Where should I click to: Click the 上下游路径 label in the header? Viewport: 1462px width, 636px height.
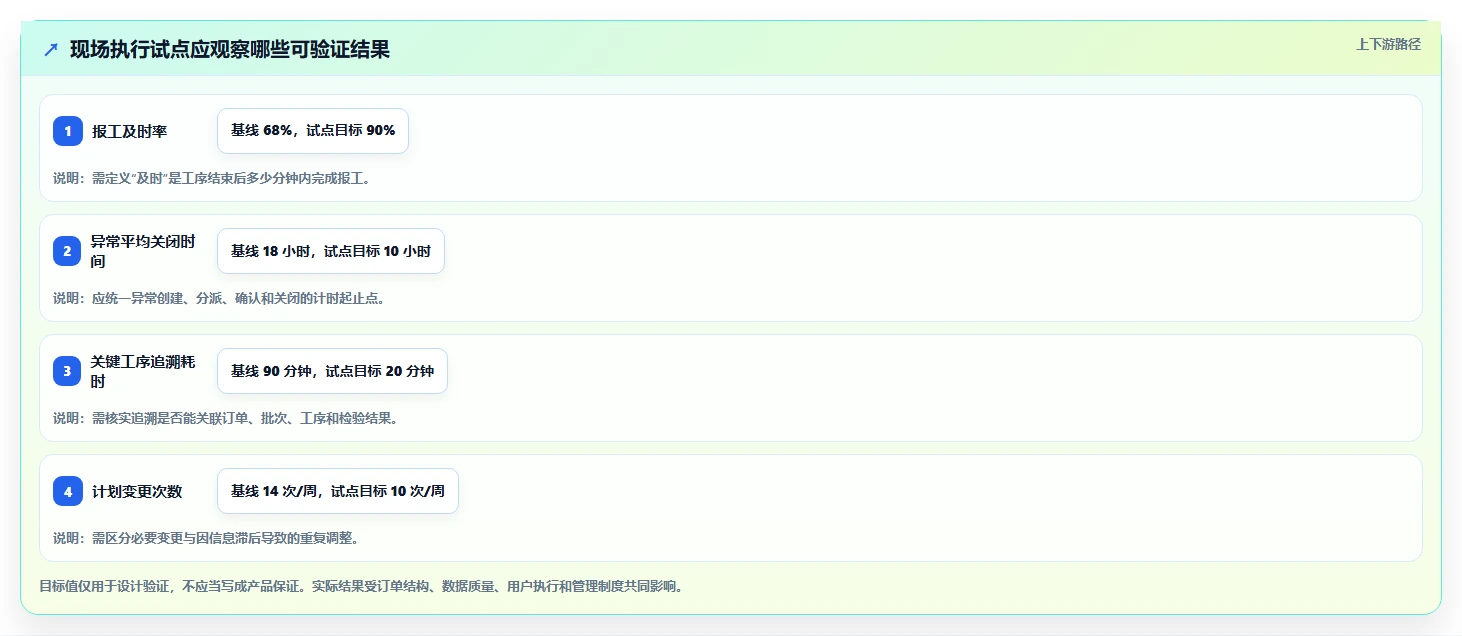pyautogui.click(x=1388, y=44)
